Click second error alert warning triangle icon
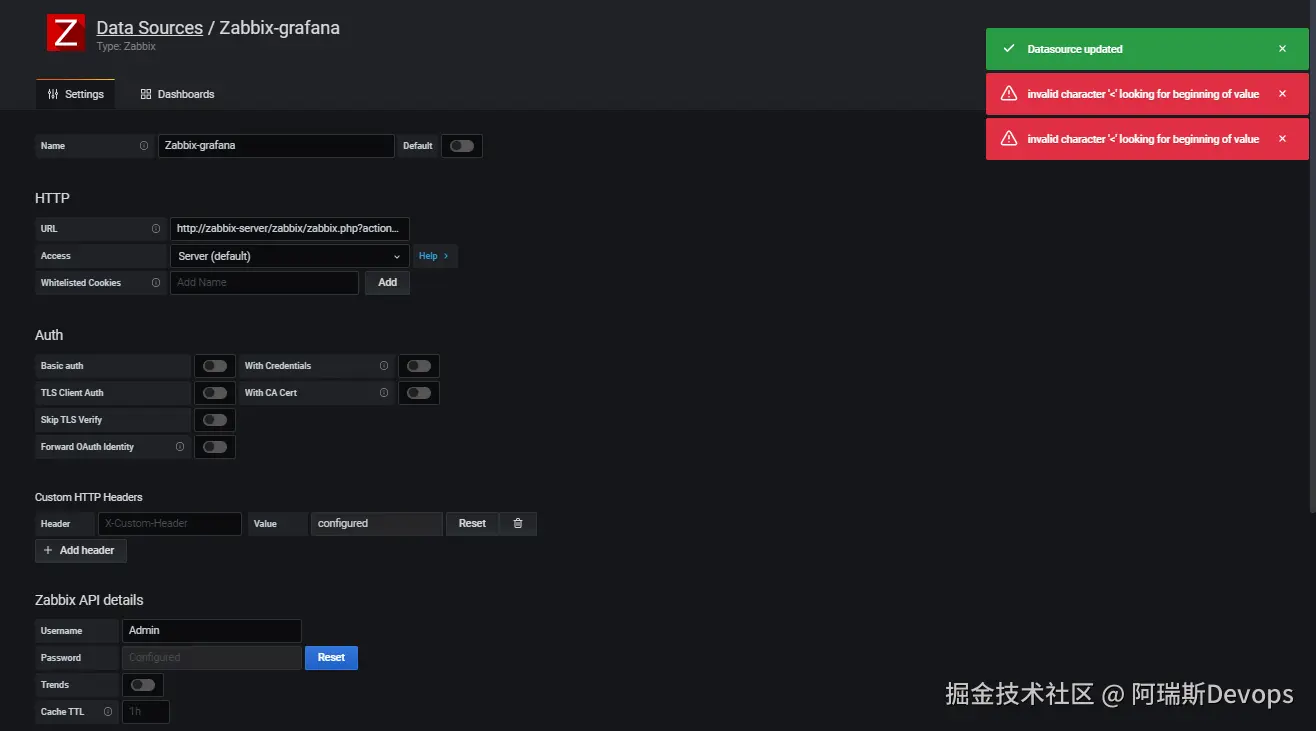 [1009, 139]
